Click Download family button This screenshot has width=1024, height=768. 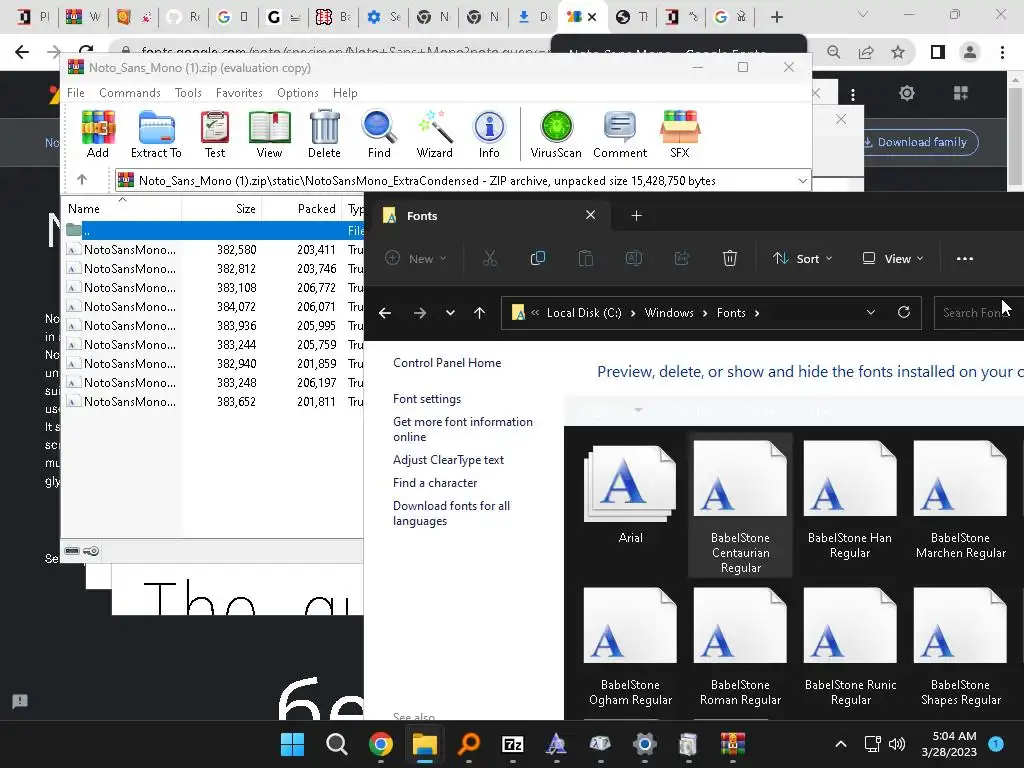coord(915,142)
